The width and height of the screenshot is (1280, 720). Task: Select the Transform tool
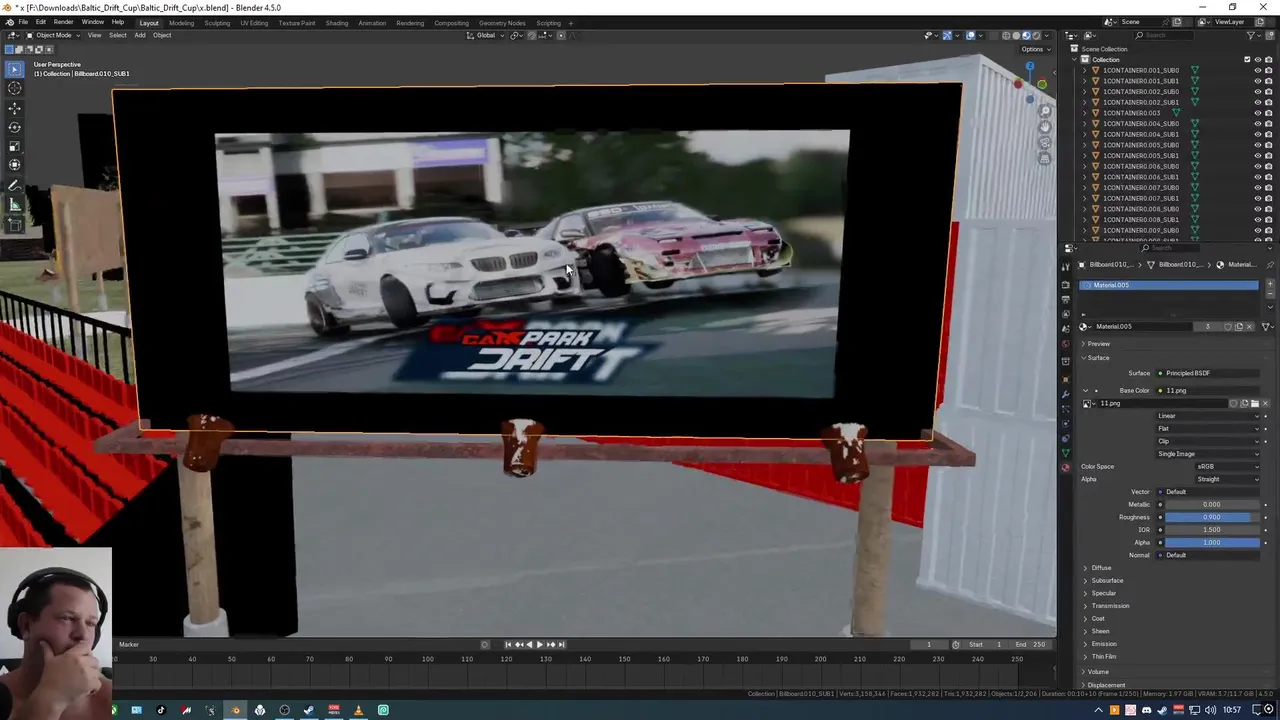(14, 165)
